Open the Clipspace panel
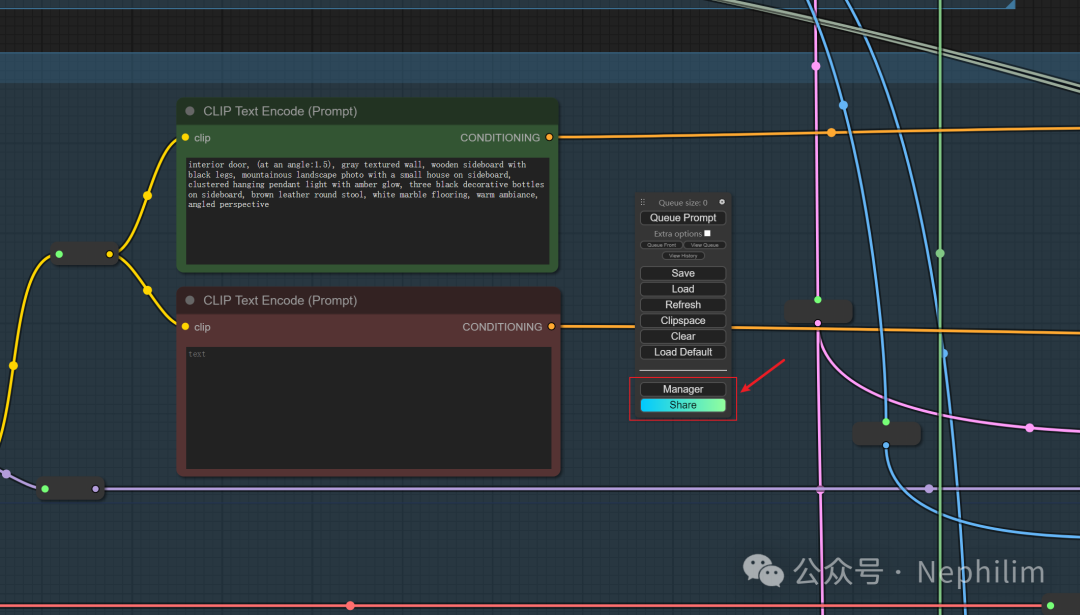 [683, 321]
